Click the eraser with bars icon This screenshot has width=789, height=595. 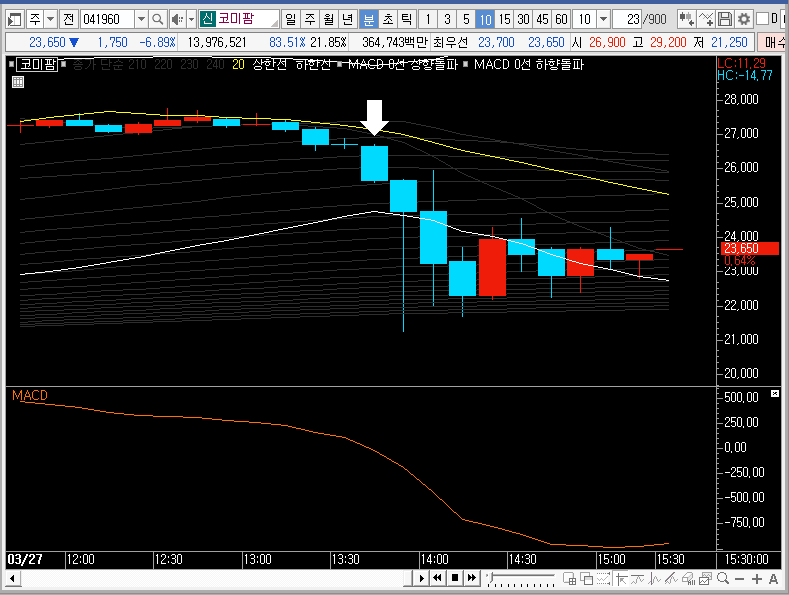[688, 579]
